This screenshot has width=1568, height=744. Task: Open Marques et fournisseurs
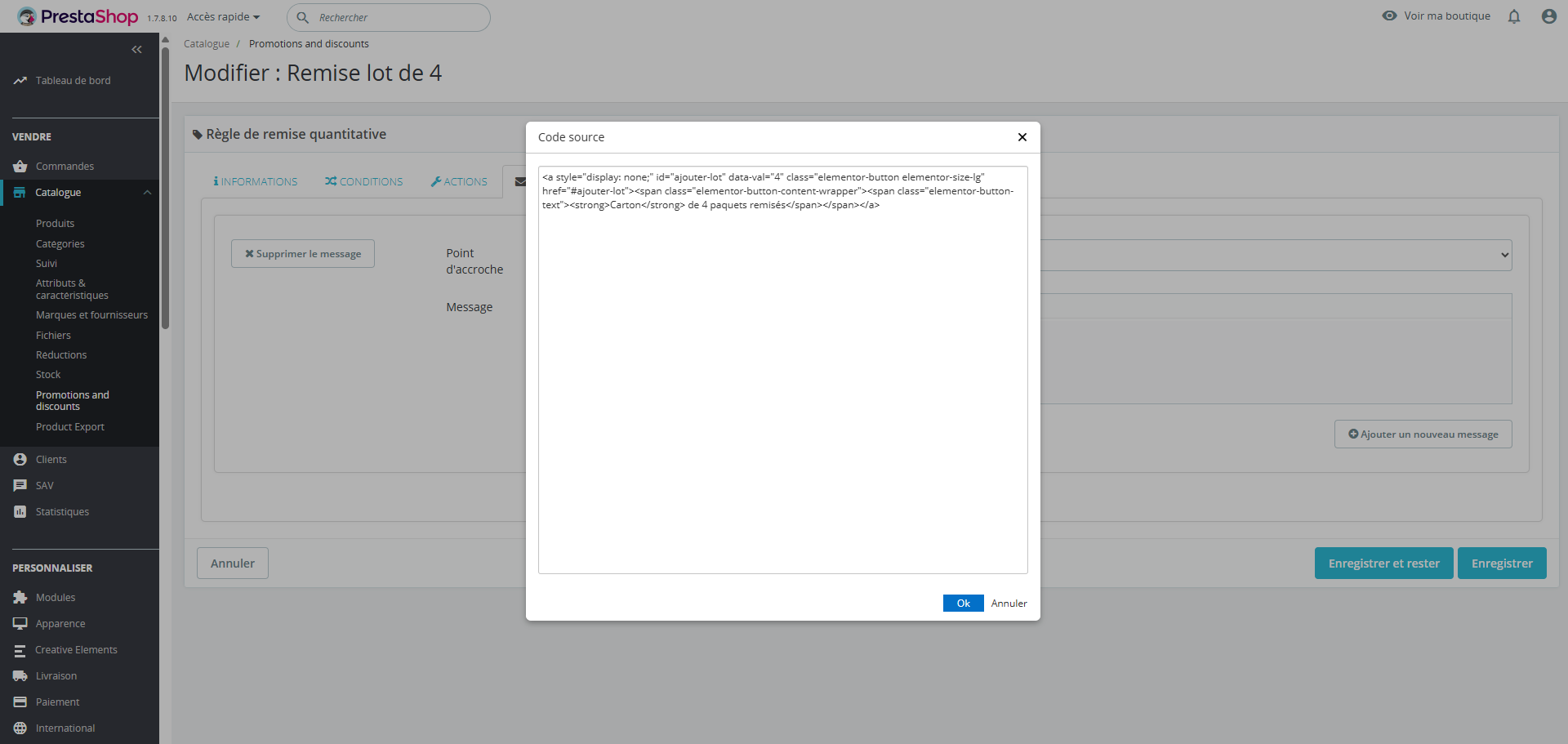pyautogui.click(x=91, y=315)
